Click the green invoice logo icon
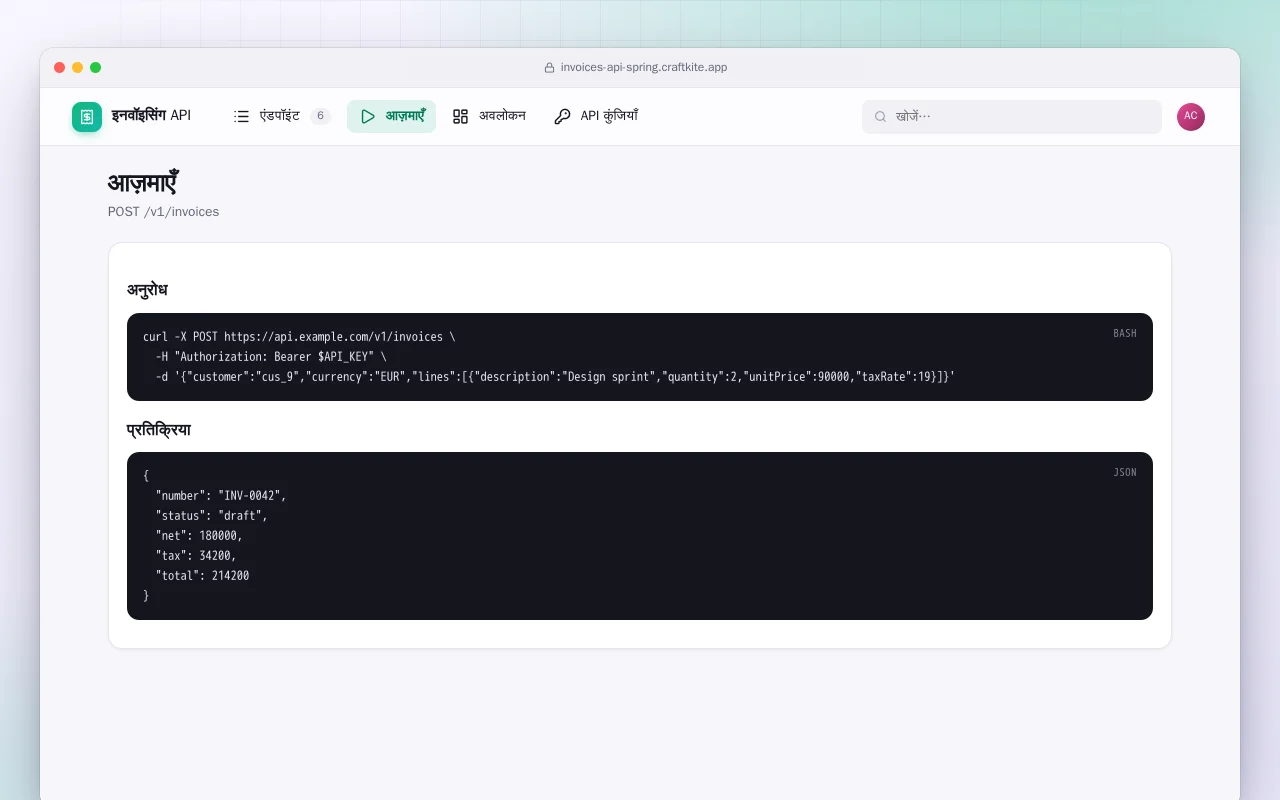 tap(87, 117)
